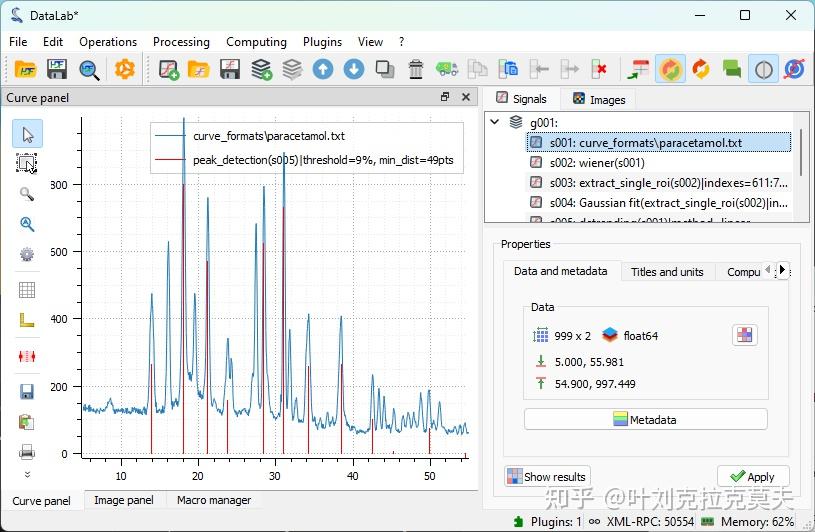Collapse the g001 group
This screenshot has height=532, width=815.
(x=495, y=122)
